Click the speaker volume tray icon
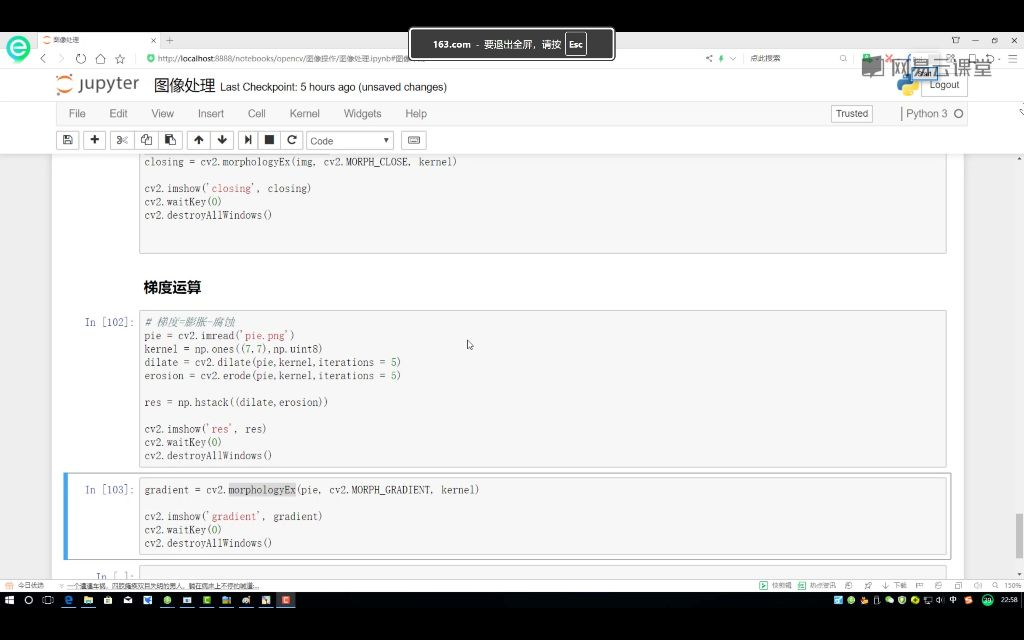 940,600
